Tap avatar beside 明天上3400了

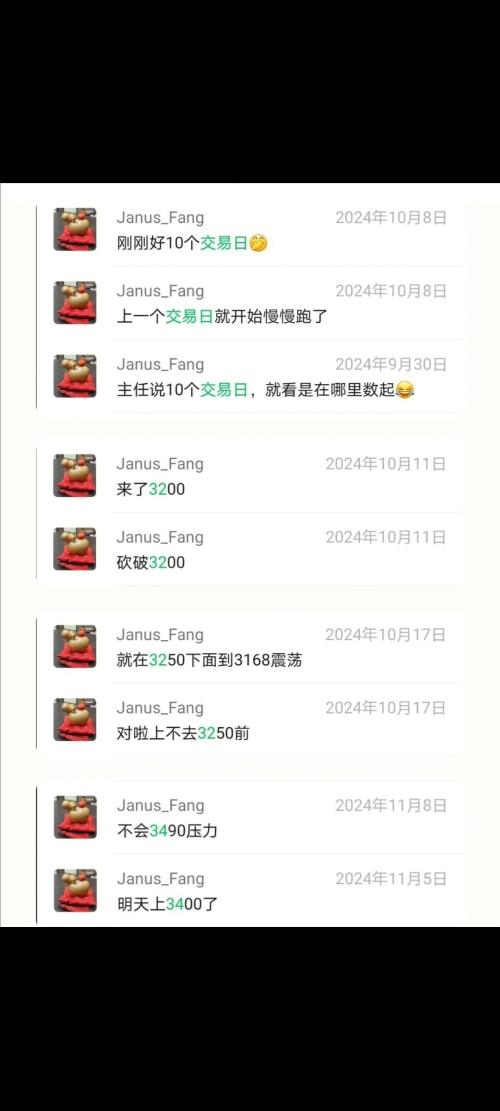point(75,891)
